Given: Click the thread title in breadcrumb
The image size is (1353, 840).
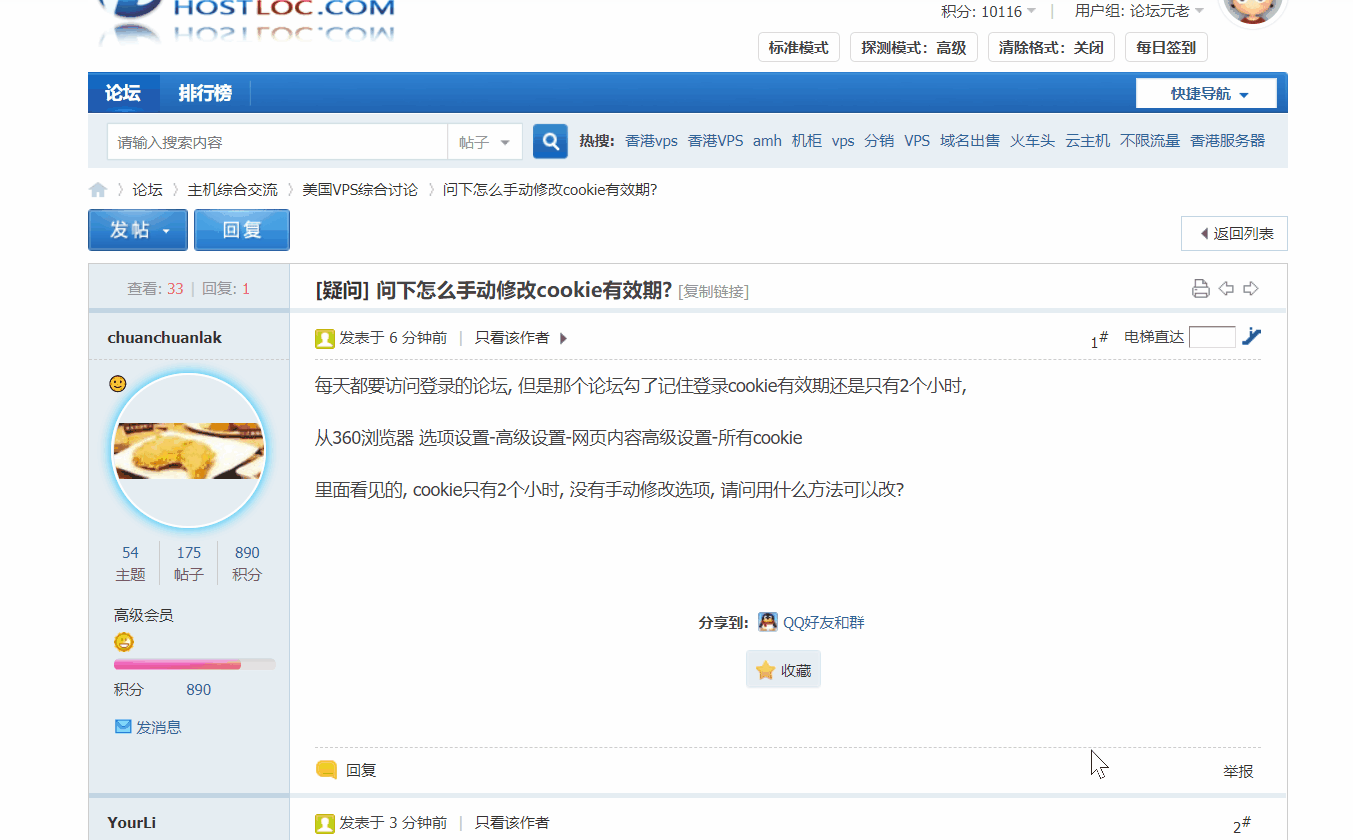Looking at the screenshot, I should point(550,190).
